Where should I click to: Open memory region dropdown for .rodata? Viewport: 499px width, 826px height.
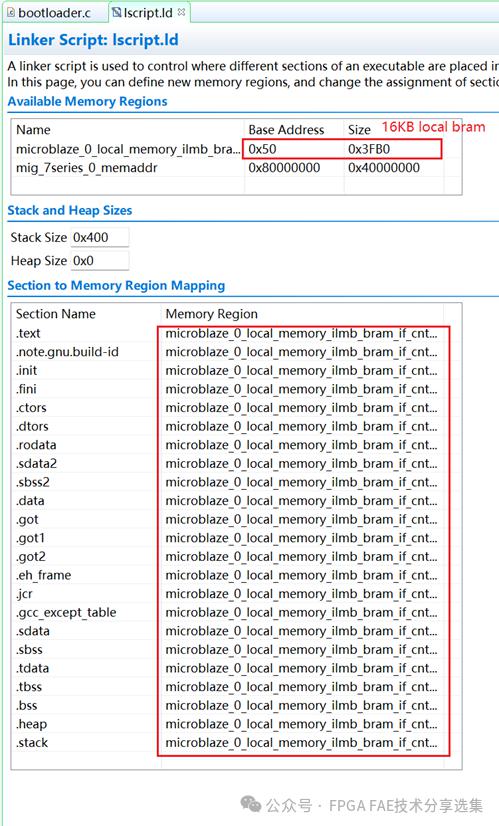(301, 445)
